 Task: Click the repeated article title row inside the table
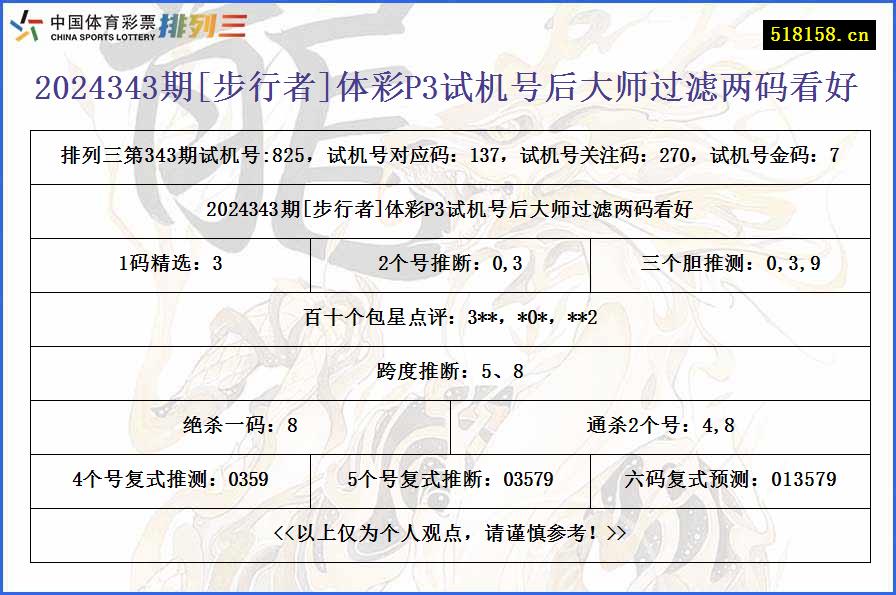[x=448, y=210]
